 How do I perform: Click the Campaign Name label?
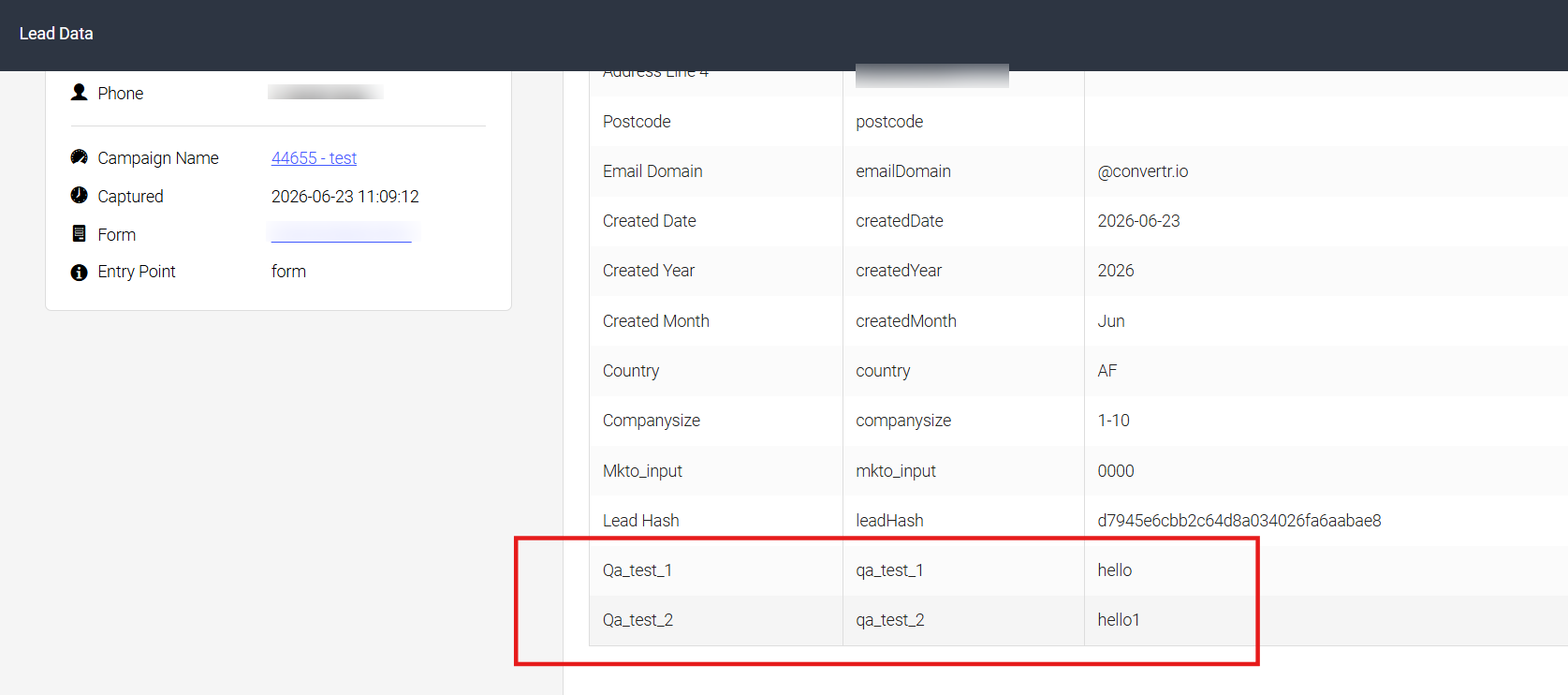[158, 158]
